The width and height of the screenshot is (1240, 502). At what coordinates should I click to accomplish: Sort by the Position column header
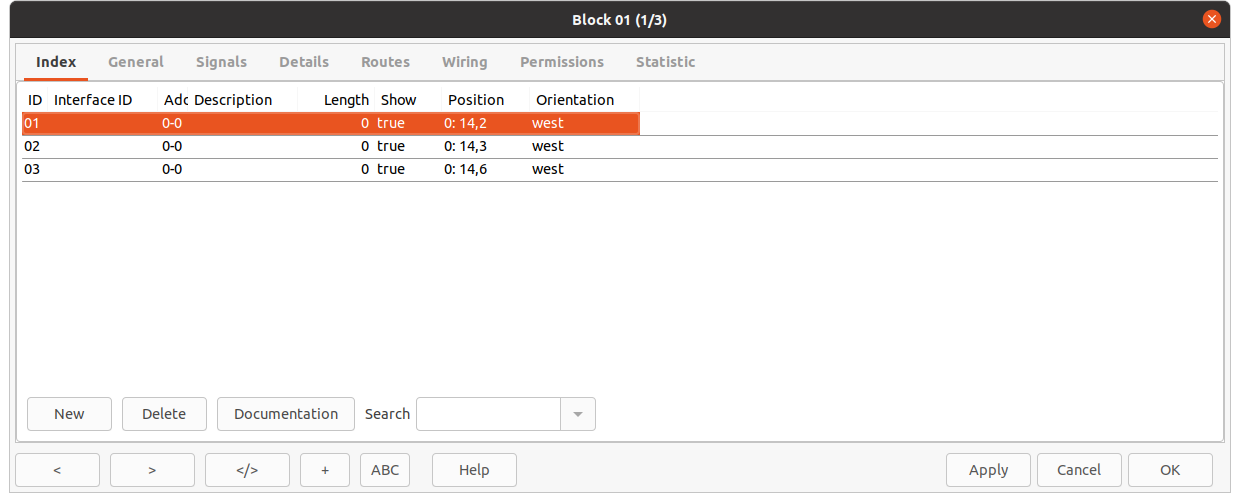click(x=476, y=100)
